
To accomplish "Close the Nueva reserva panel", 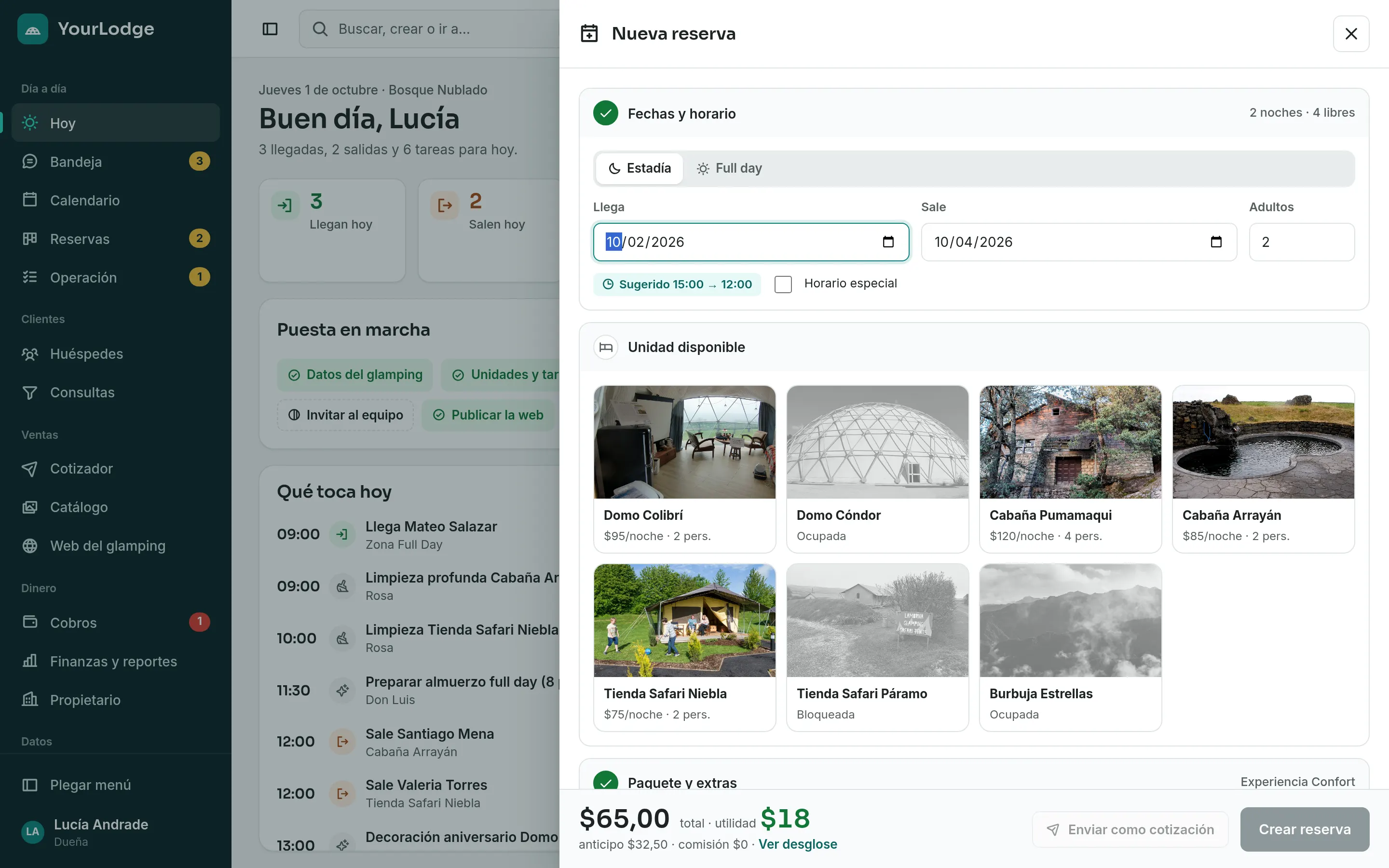I will 1350,34.
